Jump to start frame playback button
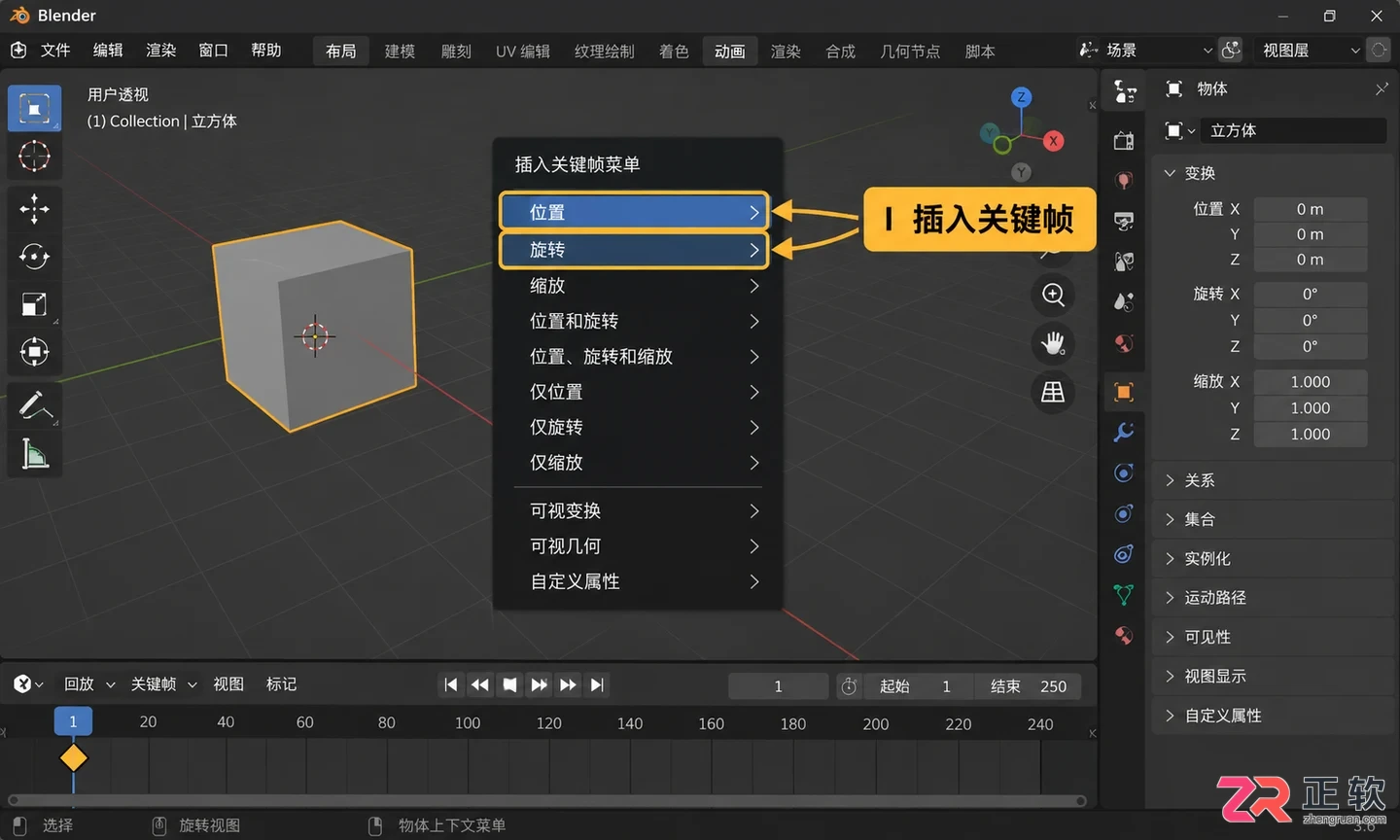This screenshot has height=840, width=1400. [450, 685]
